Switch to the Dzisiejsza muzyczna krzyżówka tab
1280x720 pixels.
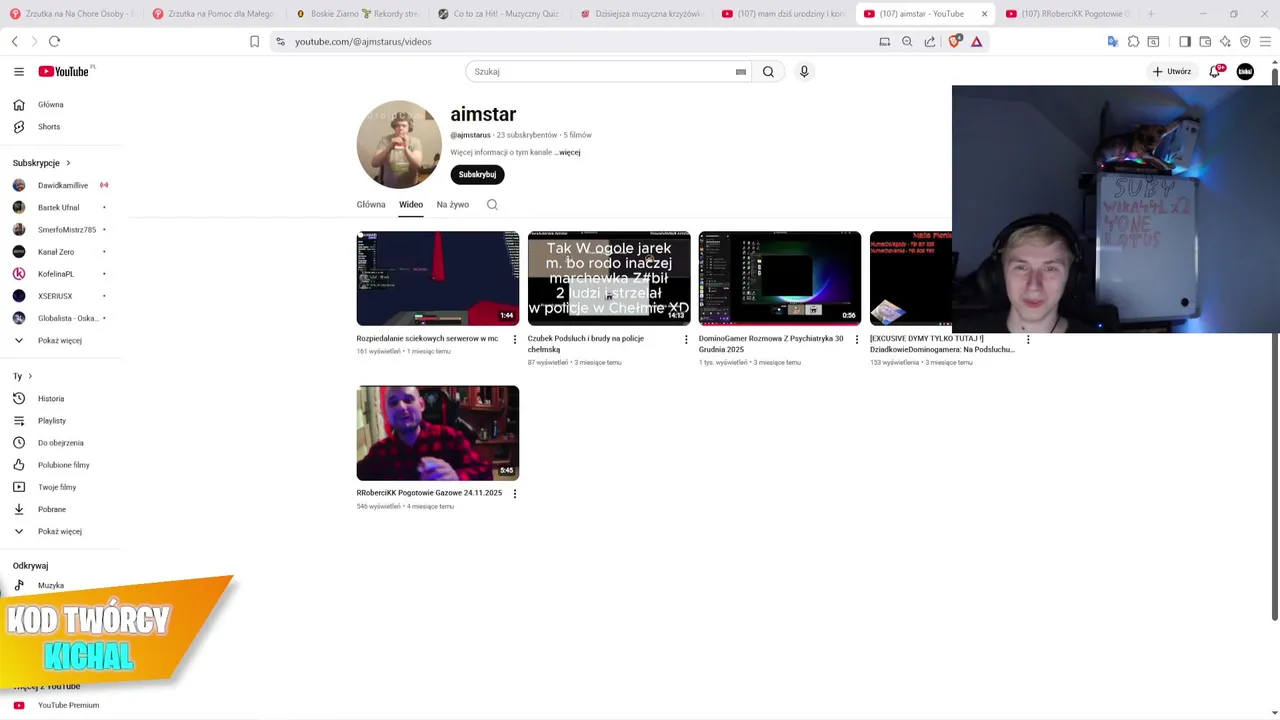[642, 14]
